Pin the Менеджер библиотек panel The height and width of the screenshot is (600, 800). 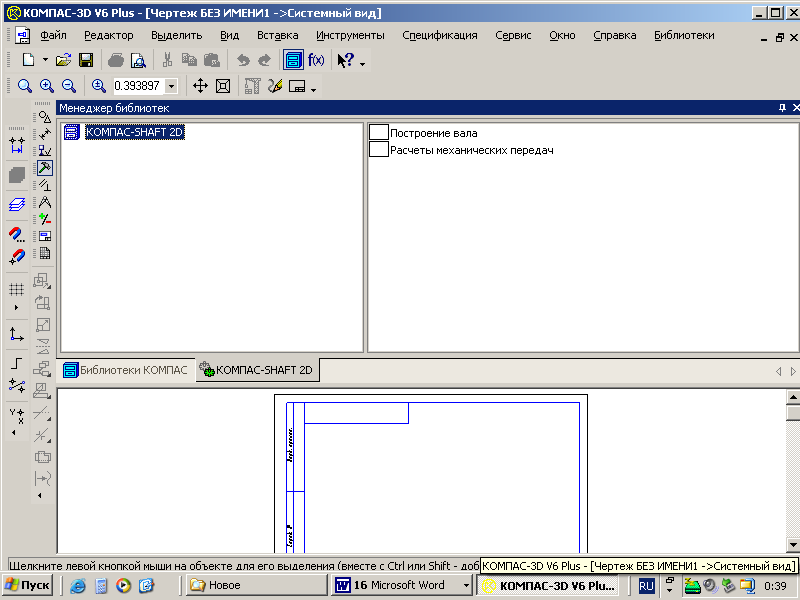coord(782,108)
